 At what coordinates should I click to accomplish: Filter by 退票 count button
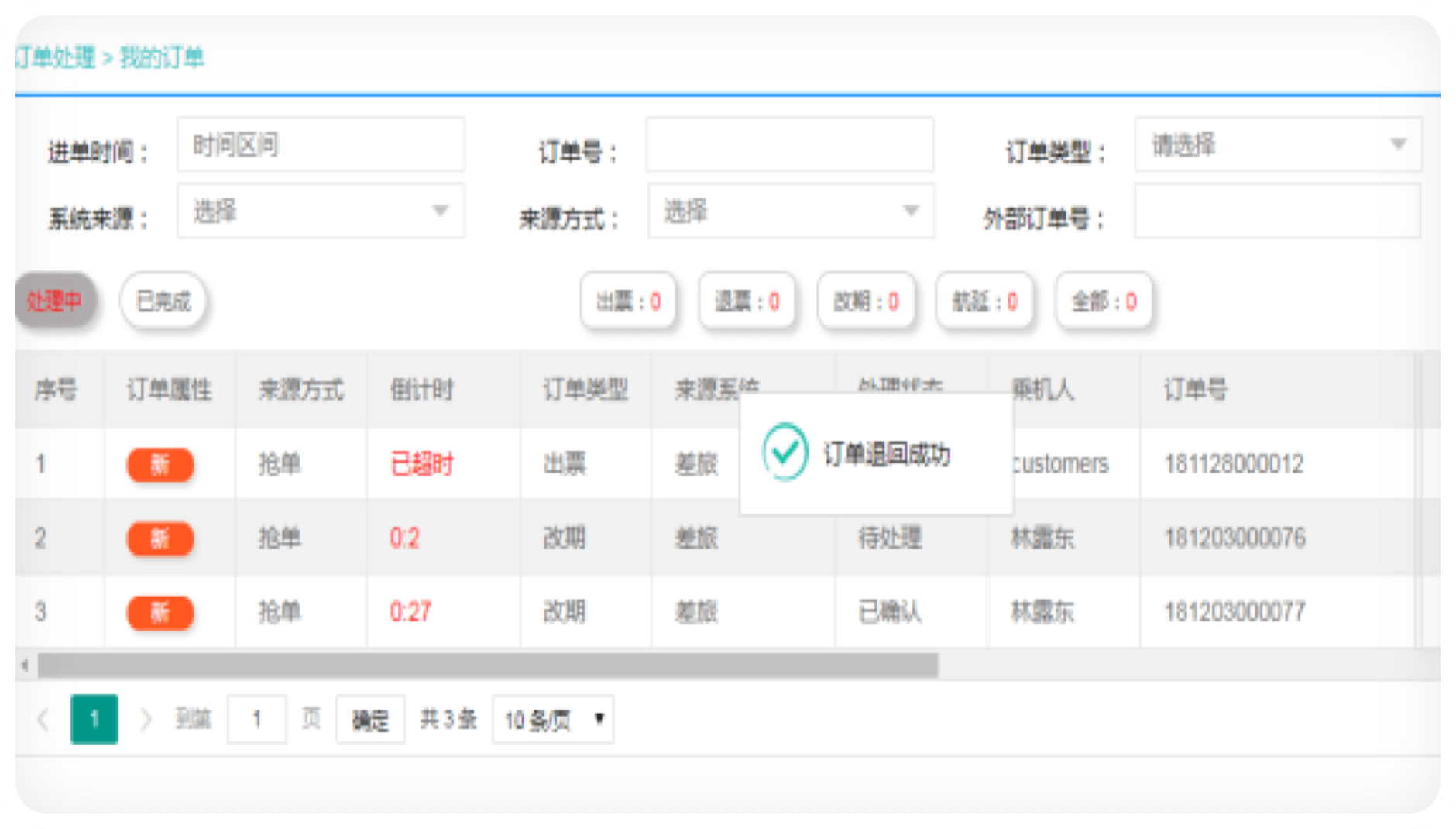pyautogui.click(x=747, y=301)
